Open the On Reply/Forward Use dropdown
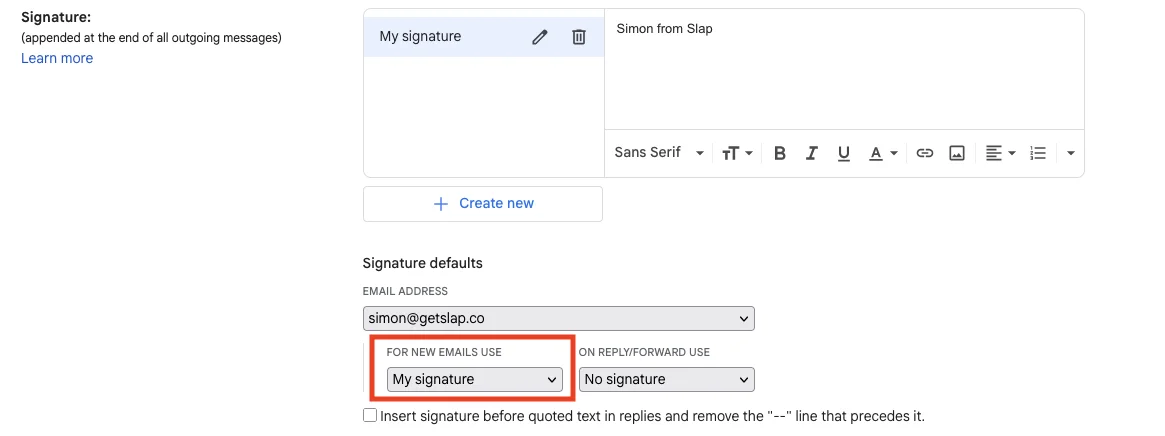The height and width of the screenshot is (436, 1165). coord(666,380)
